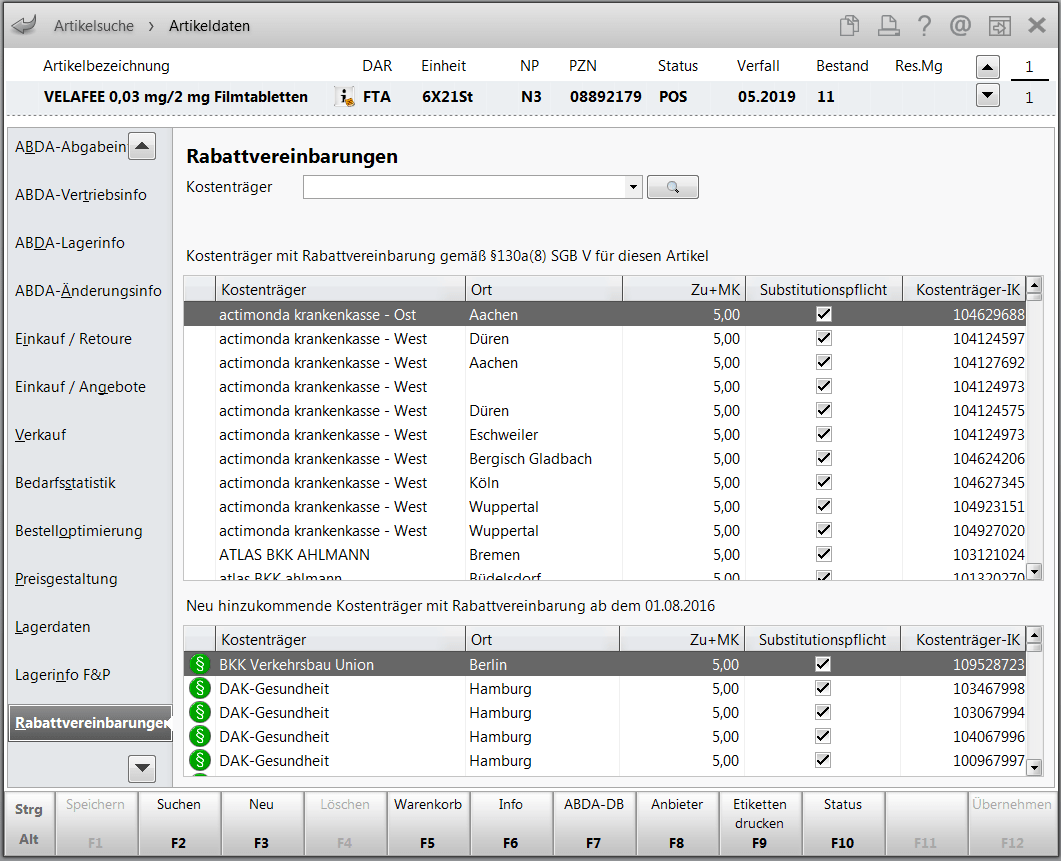The image size is (1061, 861).
Task: Toggle Substitutionspflicht for actimonda Ost Aachen
Action: [x=823, y=314]
